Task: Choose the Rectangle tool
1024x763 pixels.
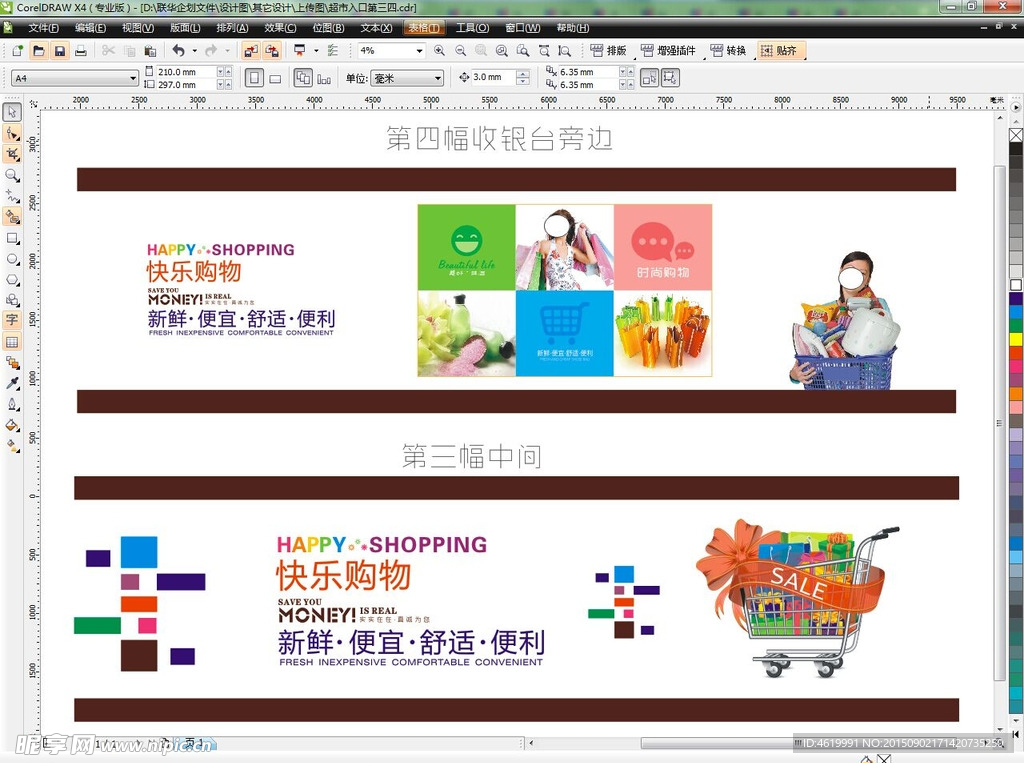Action: click(x=12, y=238)
